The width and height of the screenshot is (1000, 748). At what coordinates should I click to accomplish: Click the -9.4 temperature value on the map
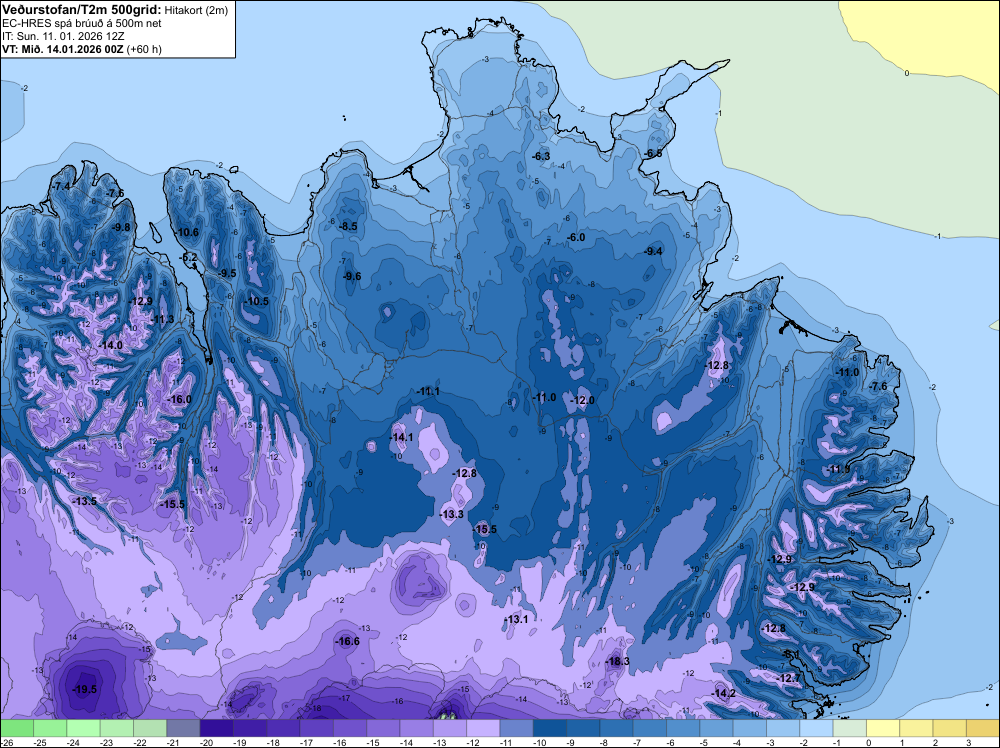tap(654, 251)
